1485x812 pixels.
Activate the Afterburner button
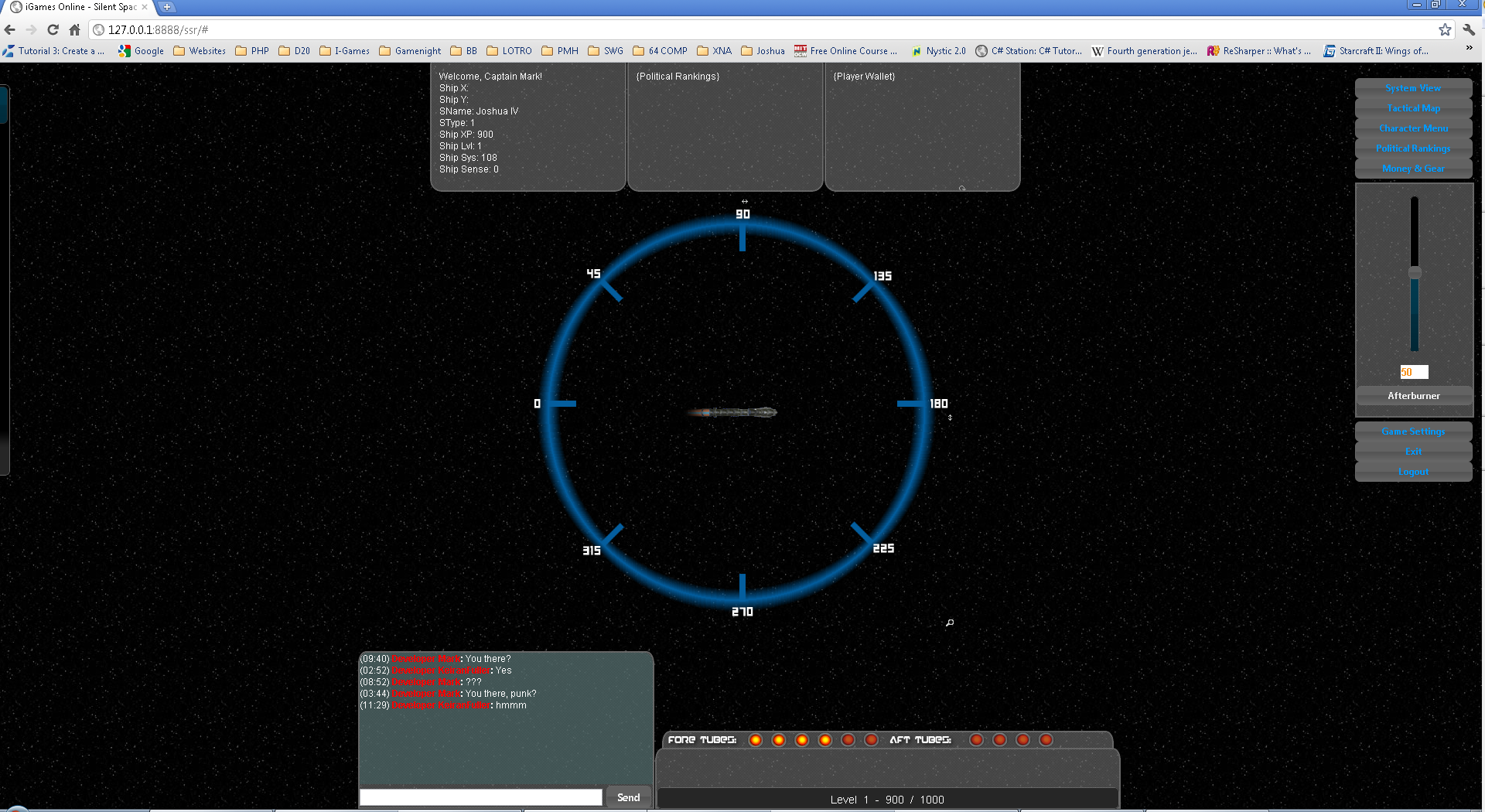tap(1413, 396)
